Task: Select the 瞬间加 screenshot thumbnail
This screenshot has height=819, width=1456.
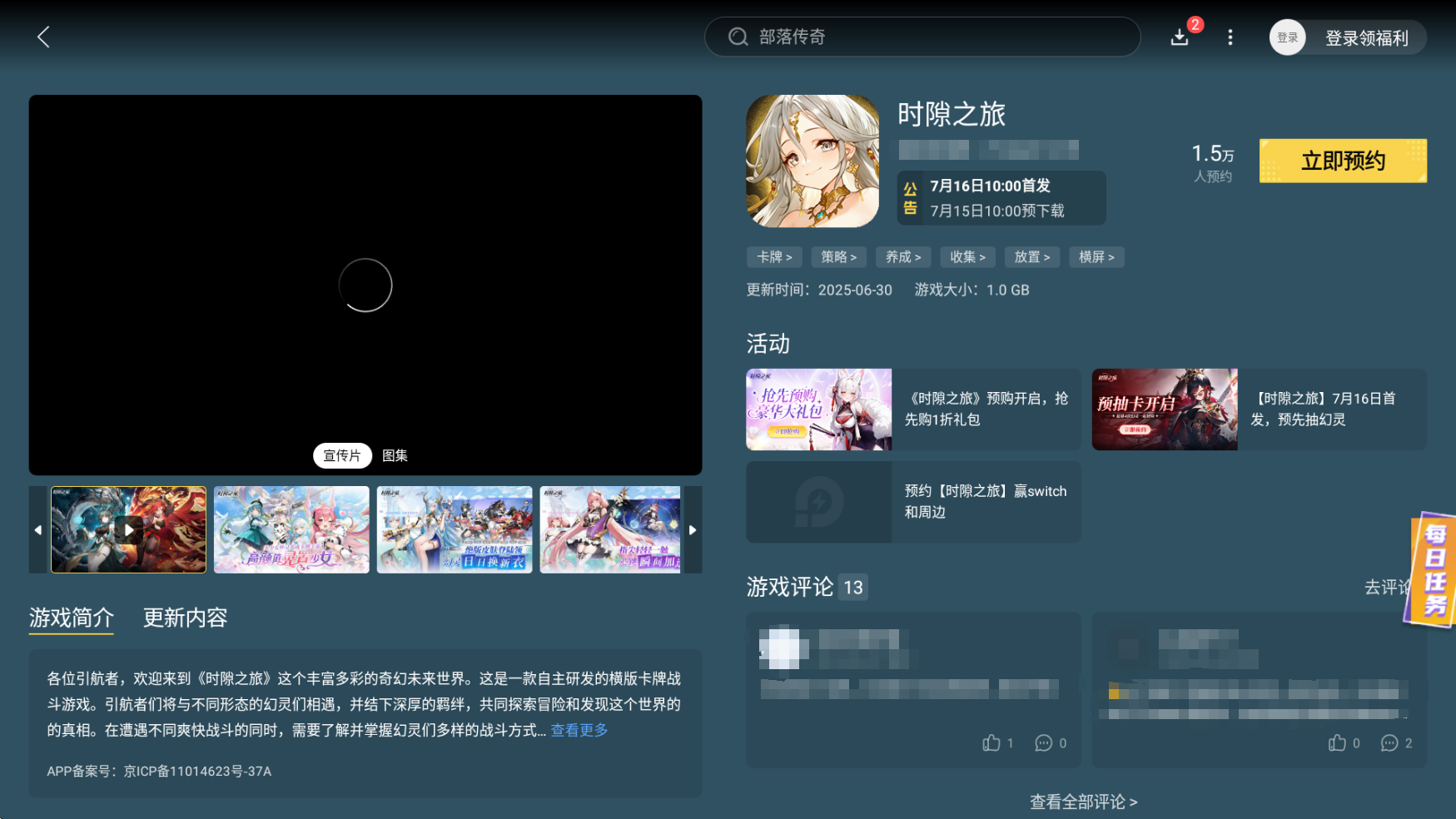Action: point(610,529)
